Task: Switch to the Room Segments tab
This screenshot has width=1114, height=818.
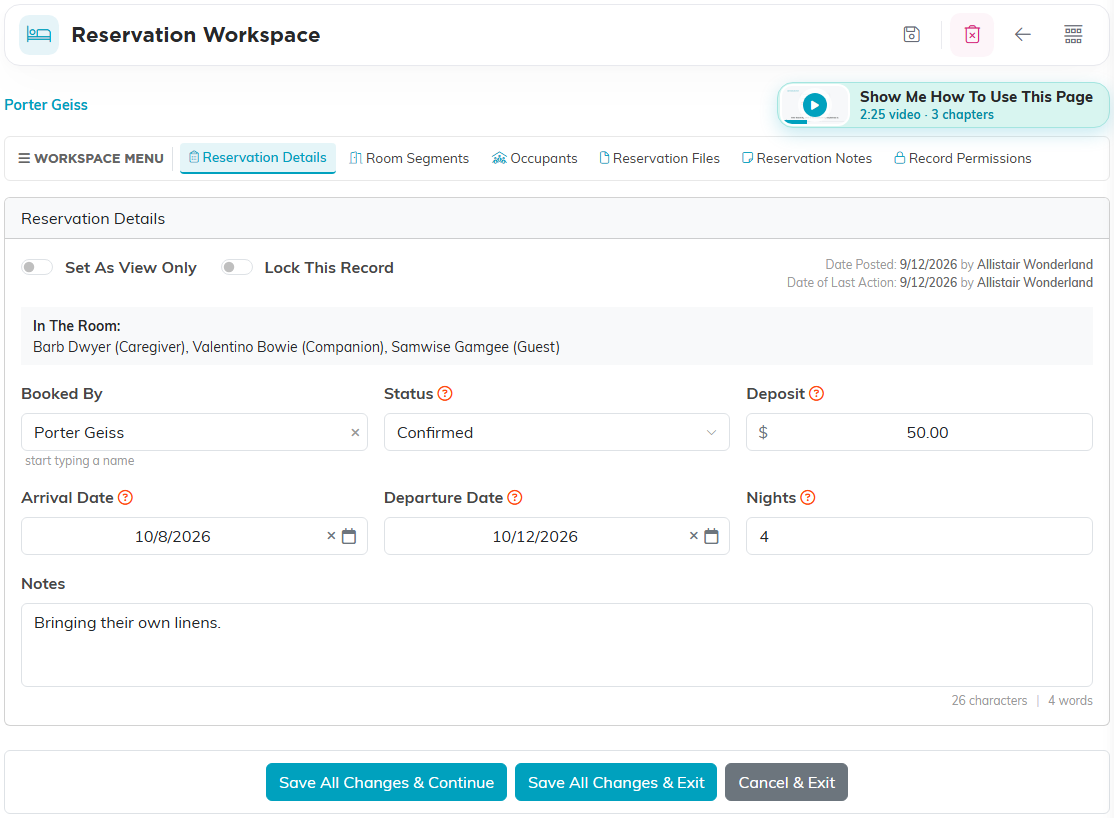Action: 409,158
